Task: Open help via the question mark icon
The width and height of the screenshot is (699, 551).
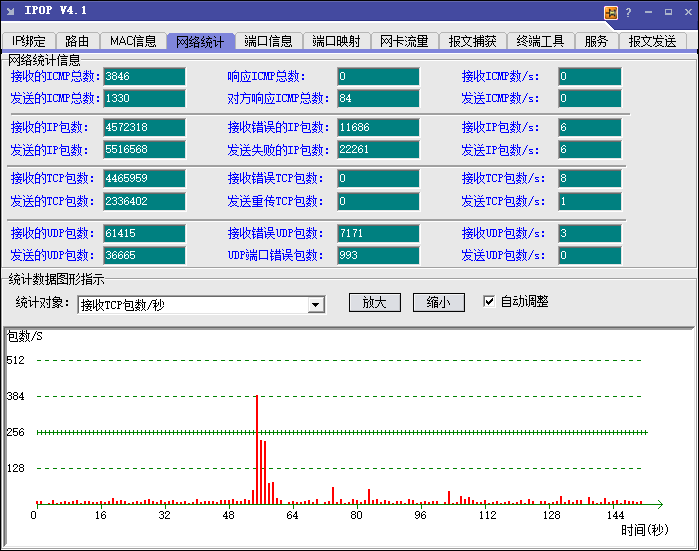Action: [x=628, y=12]
